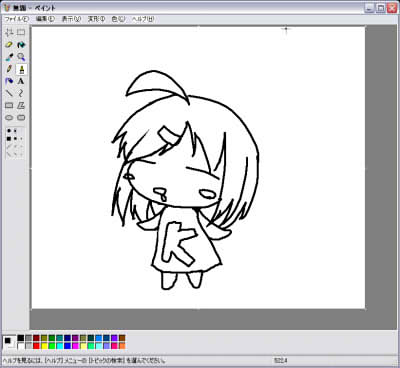
Task: Pick the Rectangle shape tool
Action: coord(9,106)
